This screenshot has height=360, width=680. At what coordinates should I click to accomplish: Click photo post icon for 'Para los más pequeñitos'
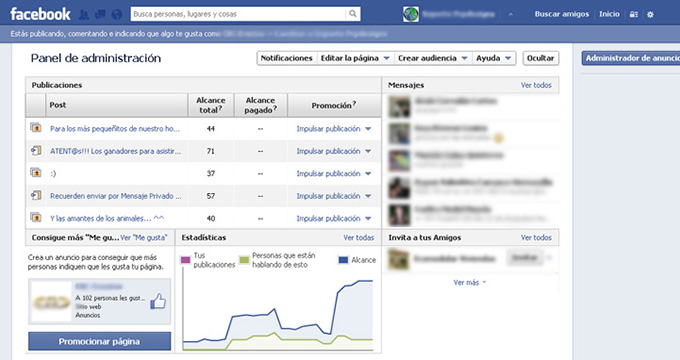click(x=36, y=128)
